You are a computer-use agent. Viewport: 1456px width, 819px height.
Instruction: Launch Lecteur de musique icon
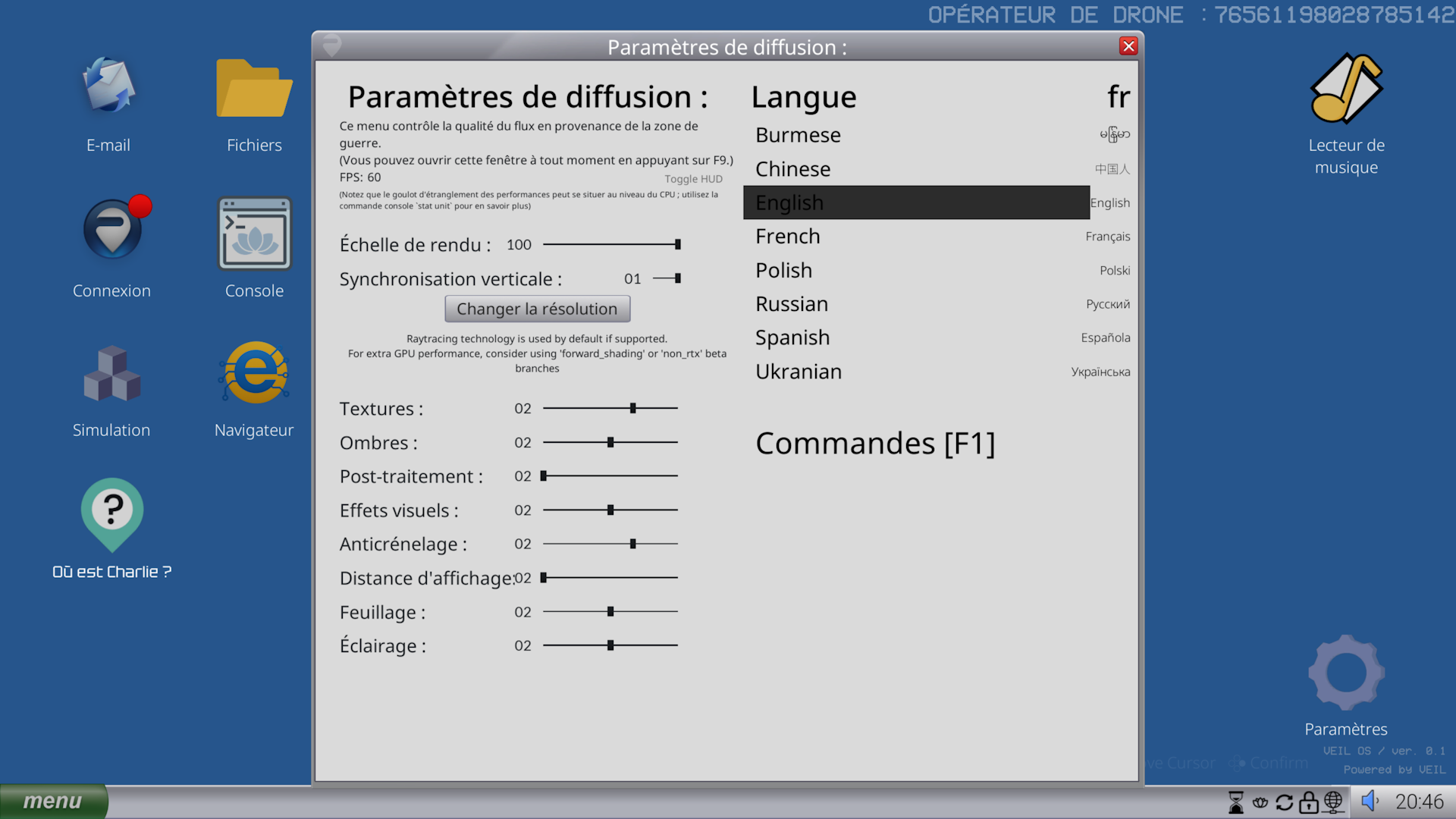pyautogui.click(x=1346, y=89)
